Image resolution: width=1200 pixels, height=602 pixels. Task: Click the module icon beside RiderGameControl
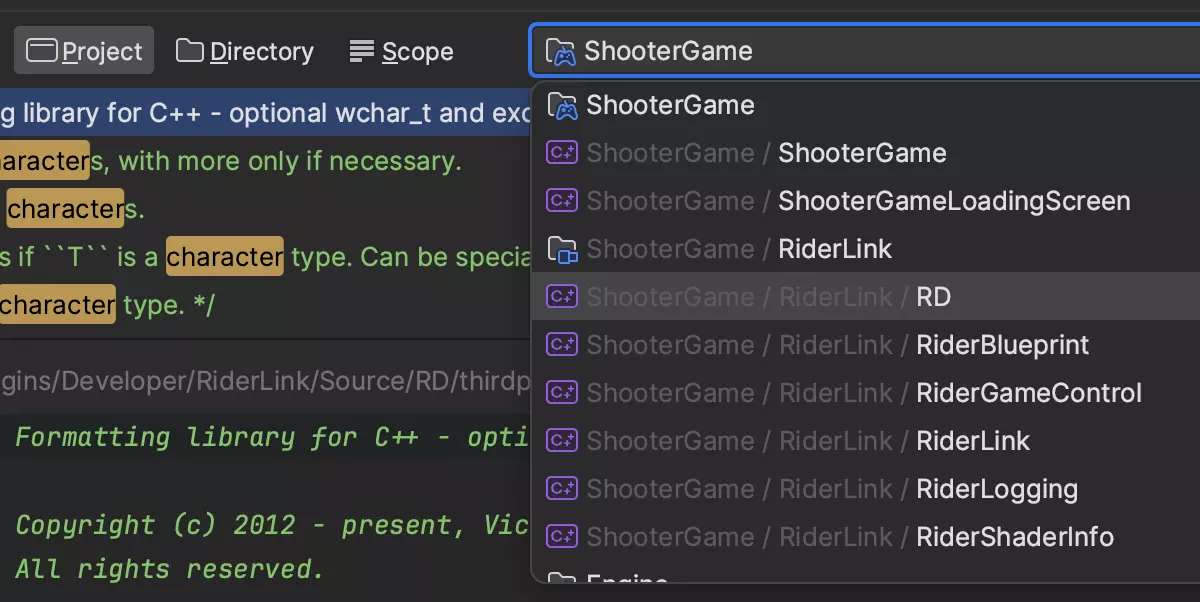tap(562, 393)
